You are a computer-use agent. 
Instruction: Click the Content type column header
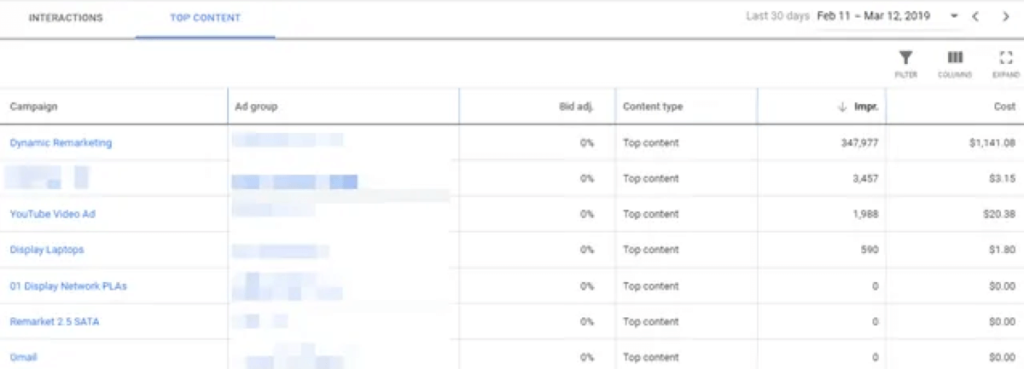(653, 106)
